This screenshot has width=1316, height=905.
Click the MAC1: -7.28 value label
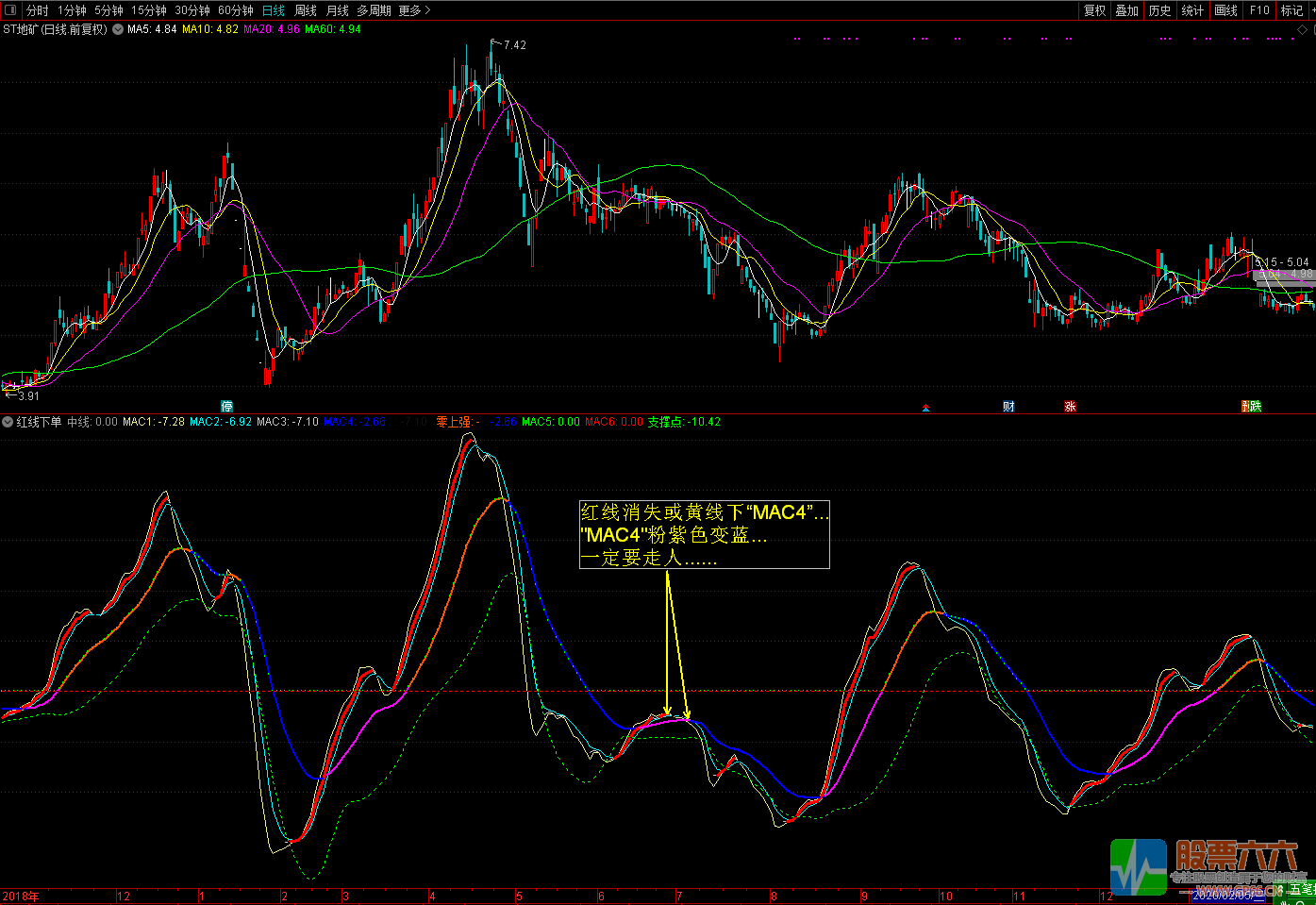click(x=154, y=422)
